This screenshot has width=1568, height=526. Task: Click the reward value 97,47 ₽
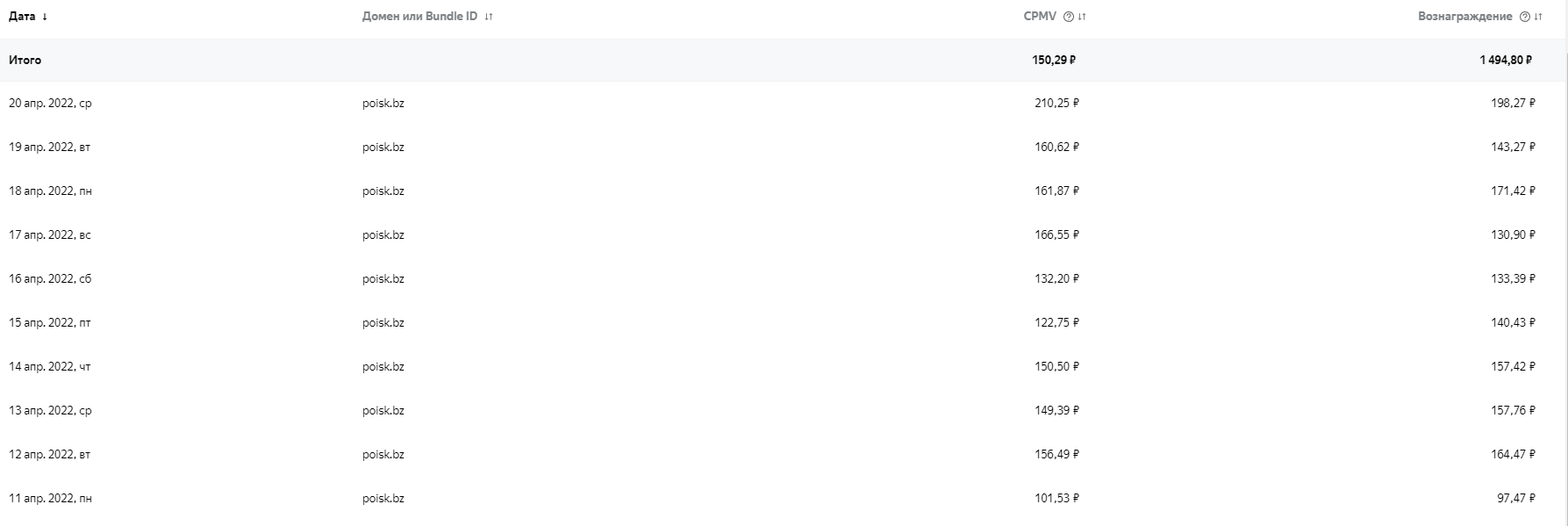1515,499
